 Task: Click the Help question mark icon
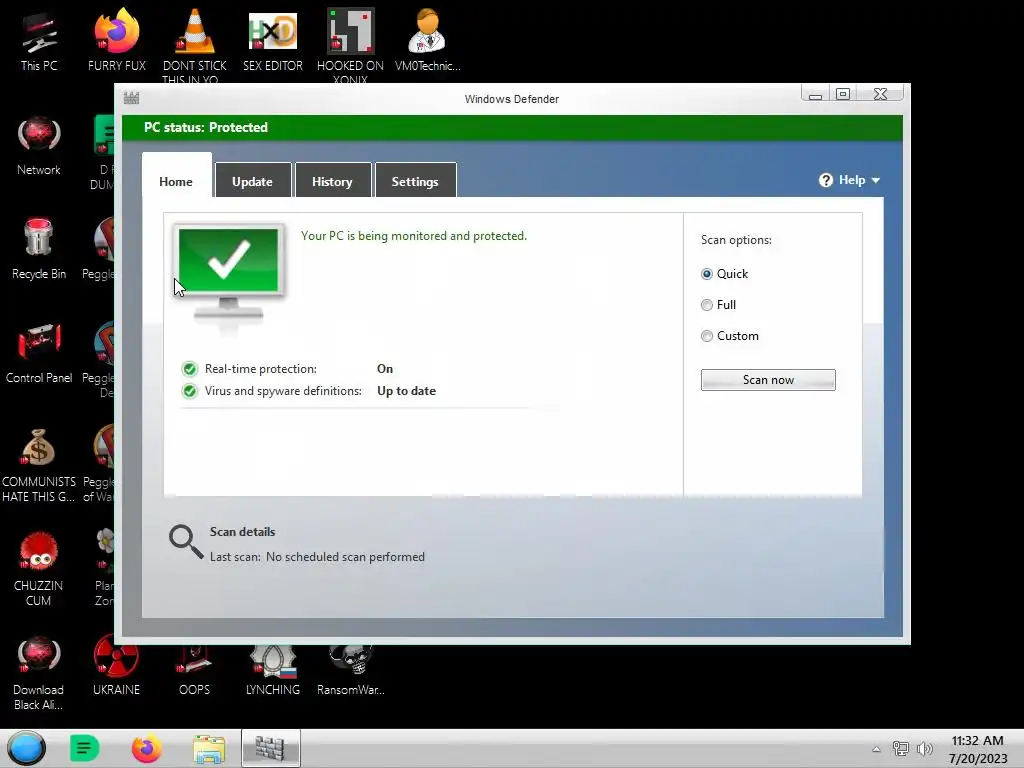(x=825, y=180)
